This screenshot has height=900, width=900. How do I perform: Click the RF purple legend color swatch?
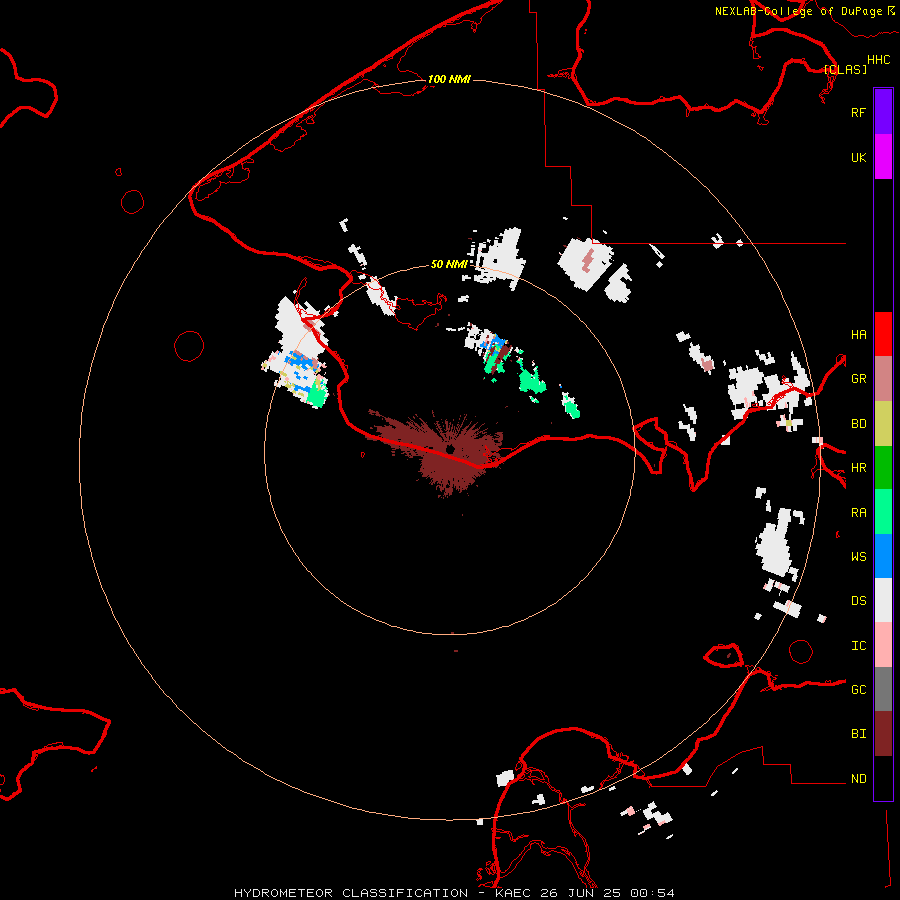pyautogui.click(x=883, y=112)
